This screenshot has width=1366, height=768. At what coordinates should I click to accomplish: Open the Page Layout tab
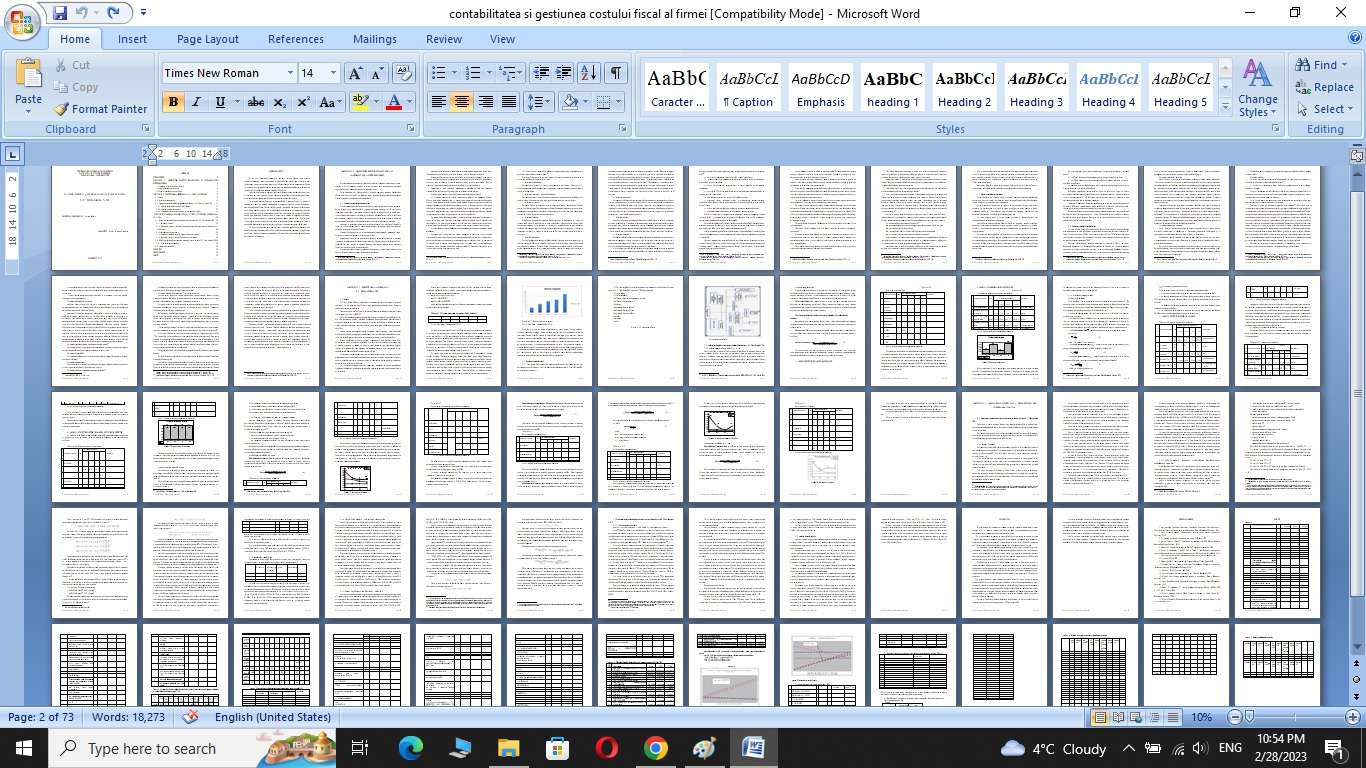[x=207, y=39]
